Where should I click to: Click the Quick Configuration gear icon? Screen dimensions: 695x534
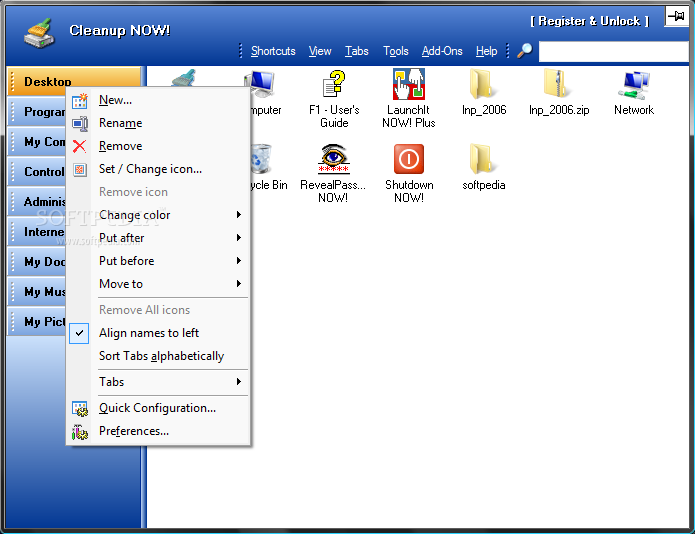(x=80, y=409)
